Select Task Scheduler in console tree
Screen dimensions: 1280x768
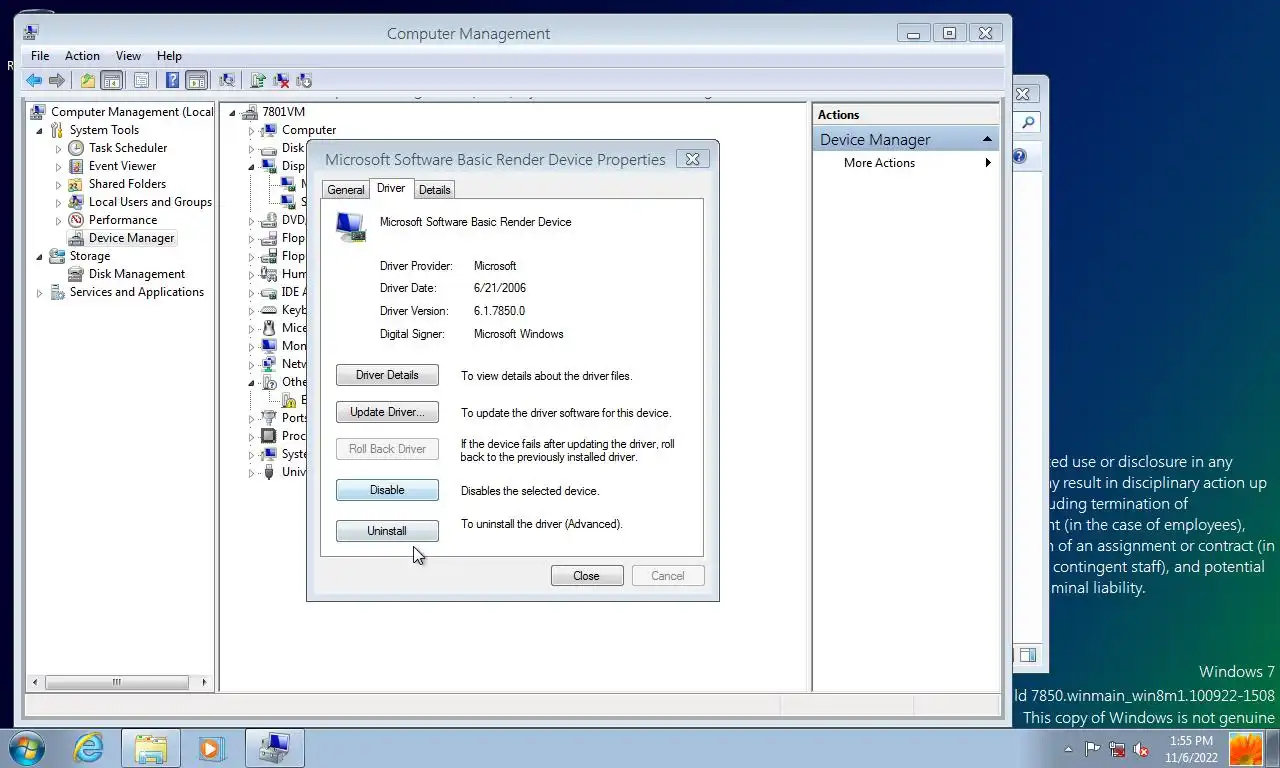click(127, 148)
